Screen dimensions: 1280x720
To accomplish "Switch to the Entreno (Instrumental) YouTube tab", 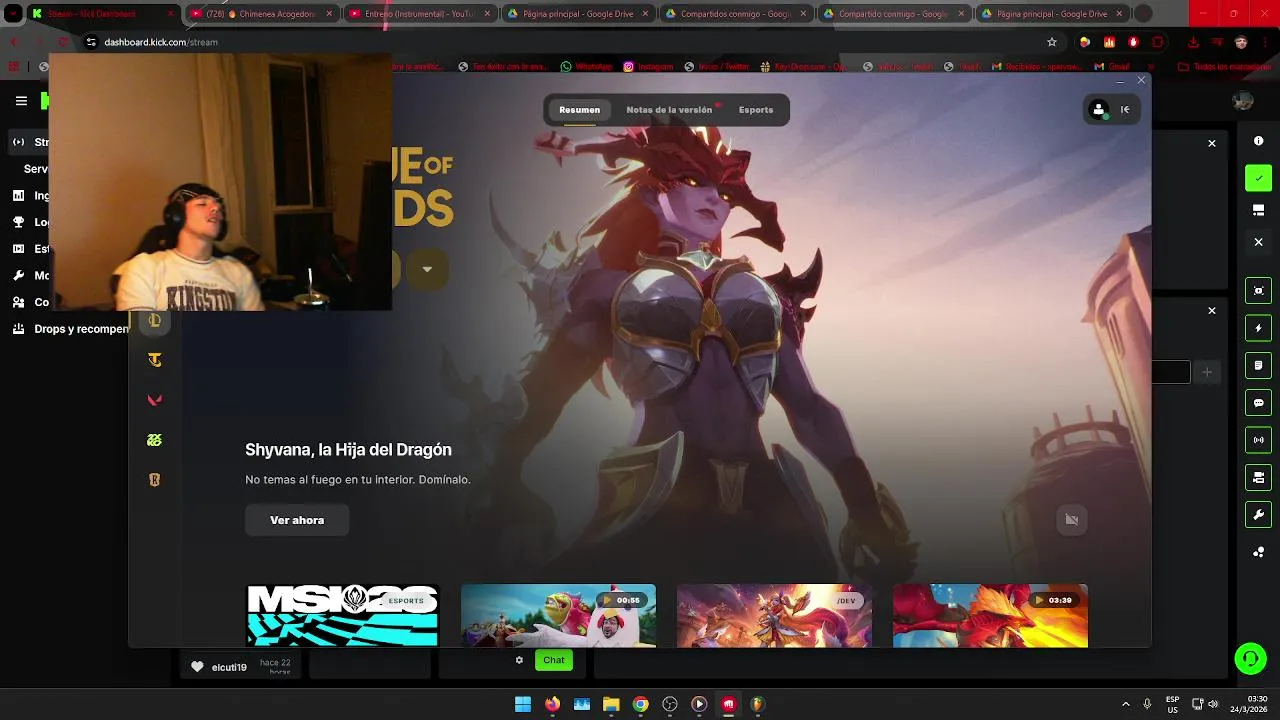I will pos(418,14).
